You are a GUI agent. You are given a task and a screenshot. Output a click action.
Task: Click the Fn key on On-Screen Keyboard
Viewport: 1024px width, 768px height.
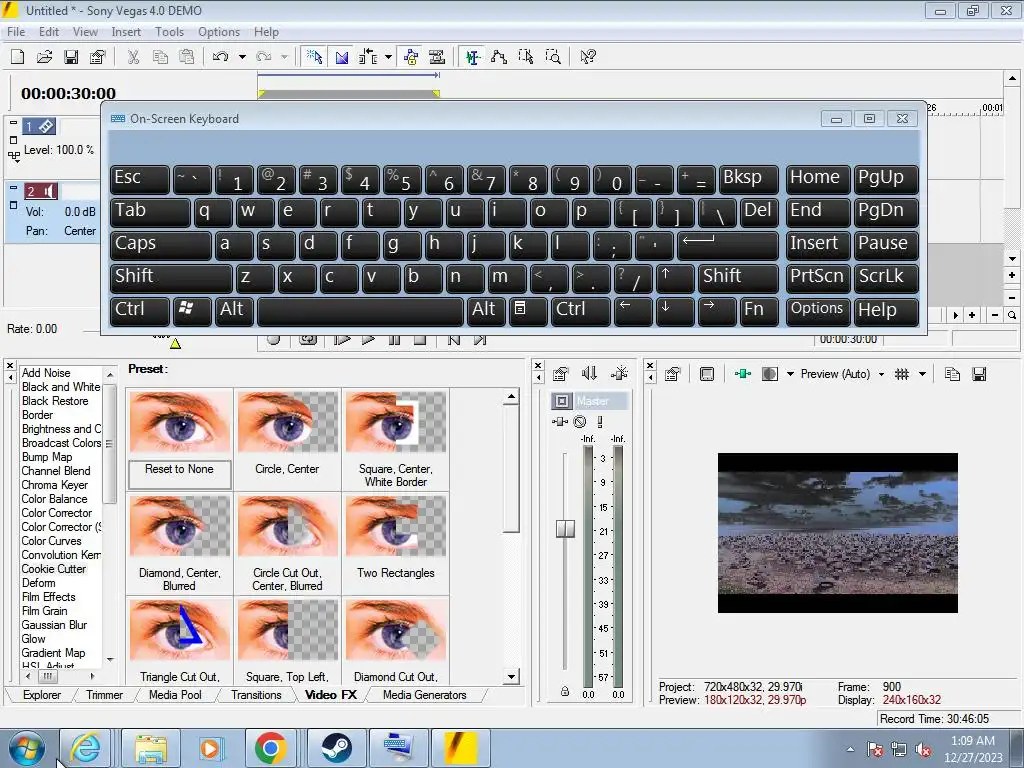pyautogui.click(x=760, y=310)
